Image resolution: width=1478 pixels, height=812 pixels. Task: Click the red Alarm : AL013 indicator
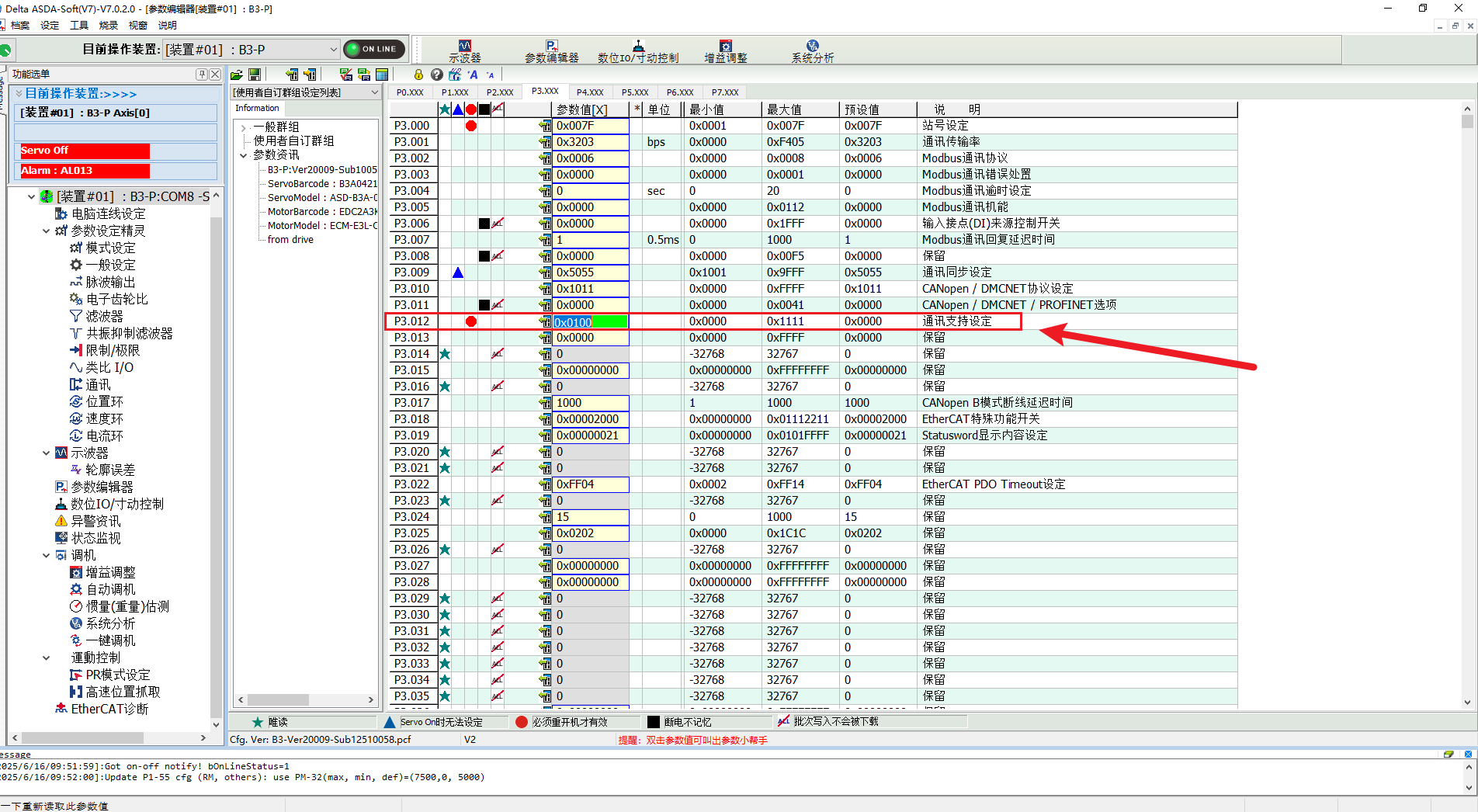tap(85, 171)
